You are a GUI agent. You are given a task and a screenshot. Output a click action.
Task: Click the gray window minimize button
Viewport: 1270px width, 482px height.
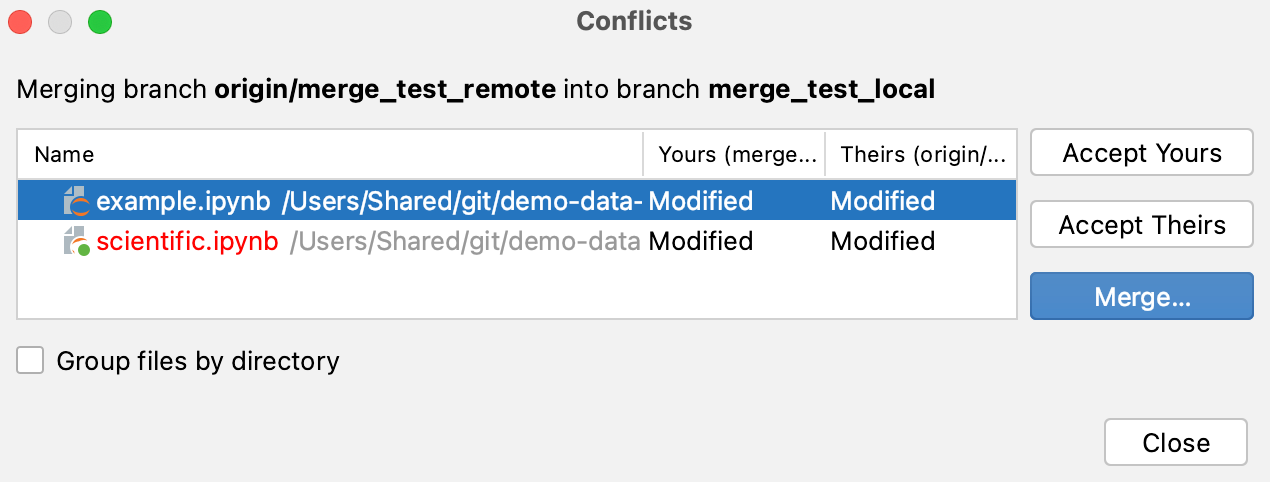(x=60, y=21)
